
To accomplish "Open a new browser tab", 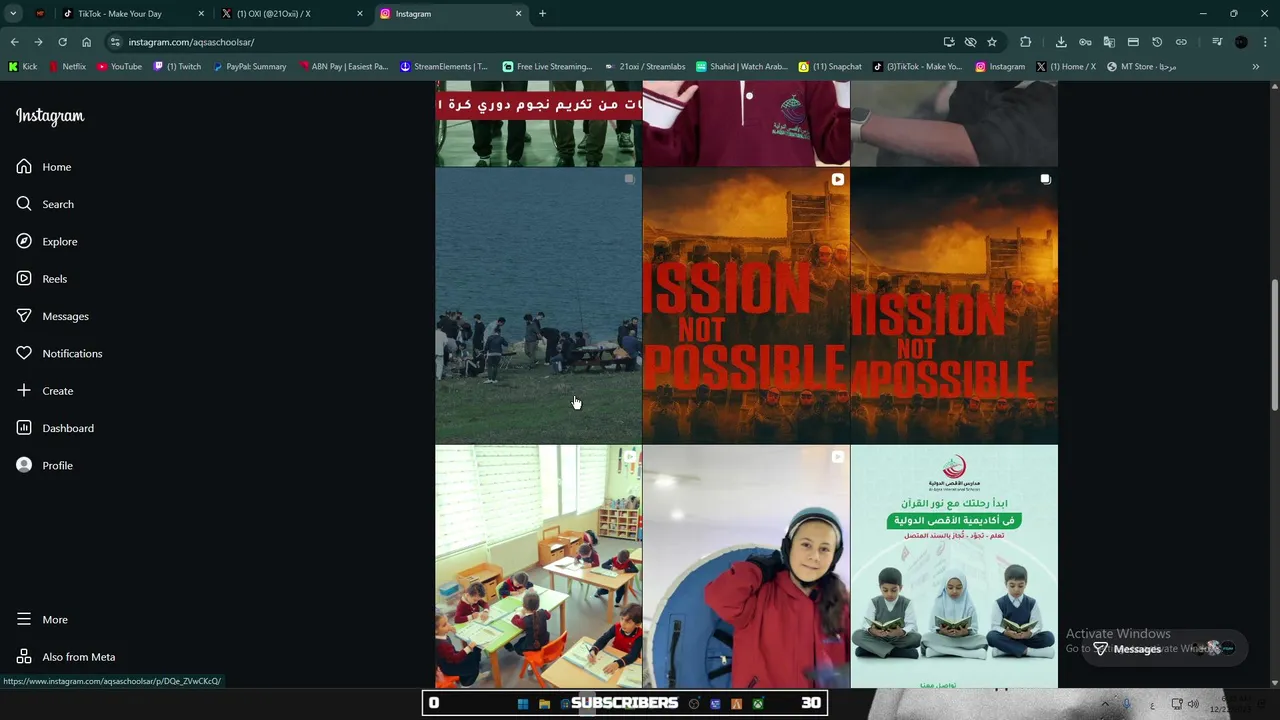I will (542, 14).
